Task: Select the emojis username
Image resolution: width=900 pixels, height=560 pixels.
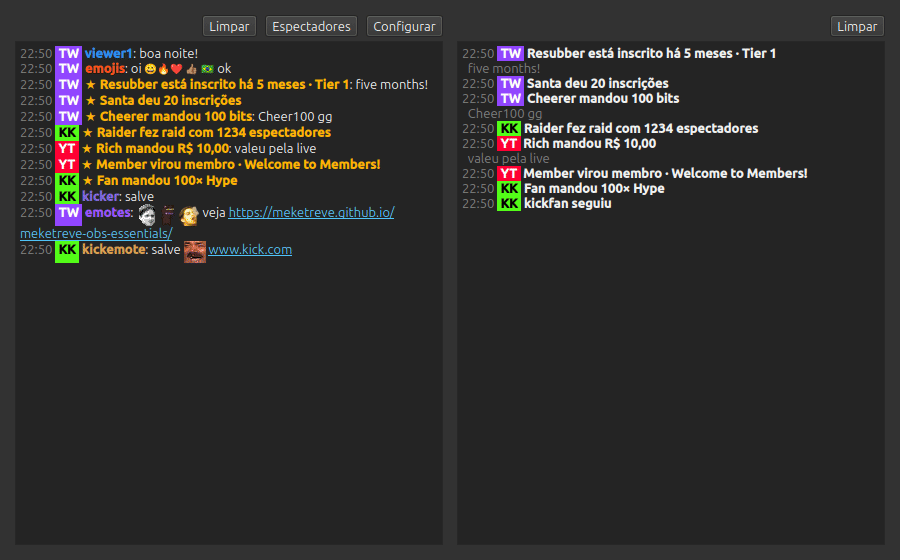Action: pyautogui.click(x=105, y=69)
